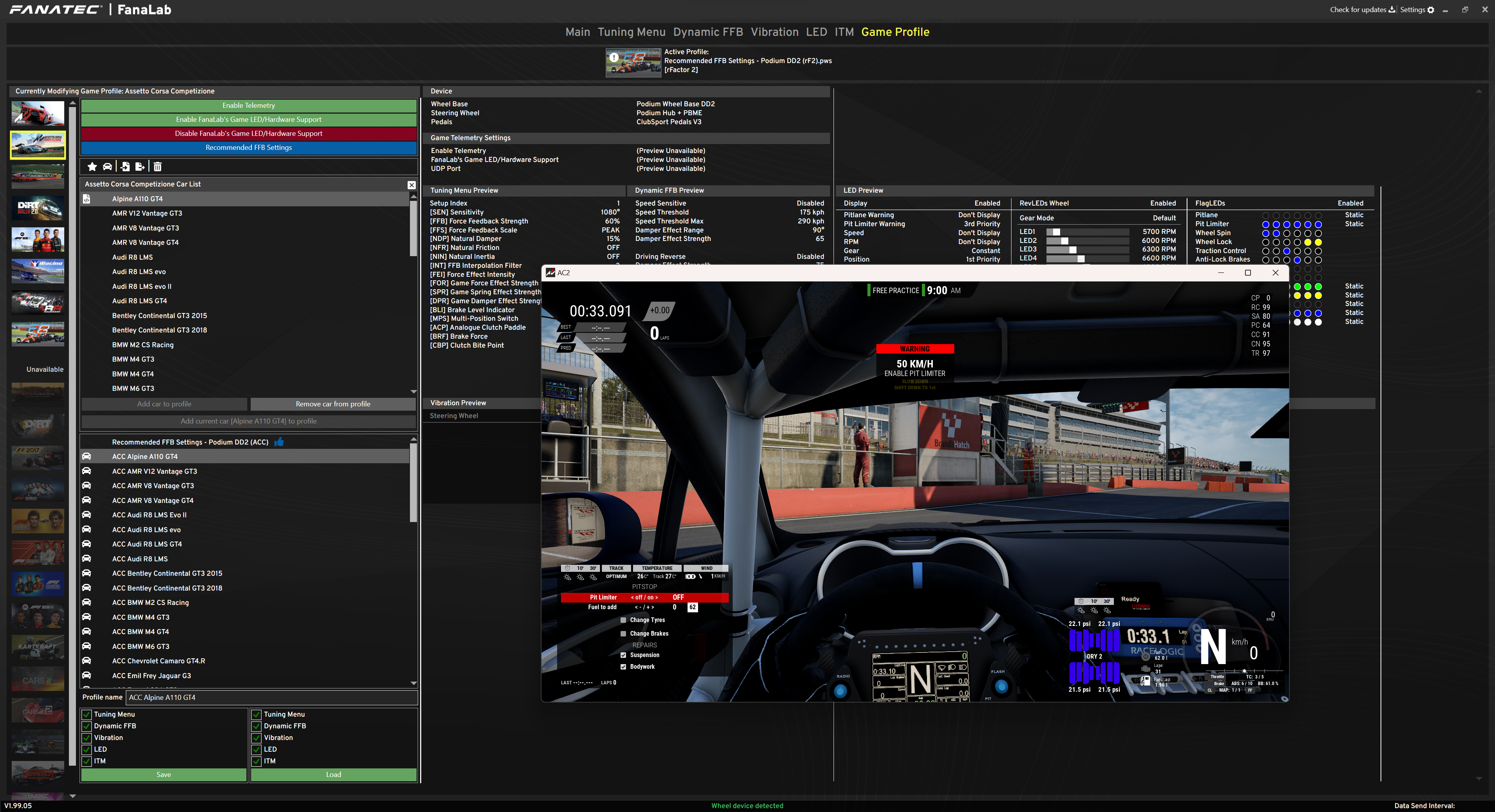The height and width of the screenshot is (812, 1495).
Task: Click the profile list scroll-up arrow
Action: pos(413,439)
